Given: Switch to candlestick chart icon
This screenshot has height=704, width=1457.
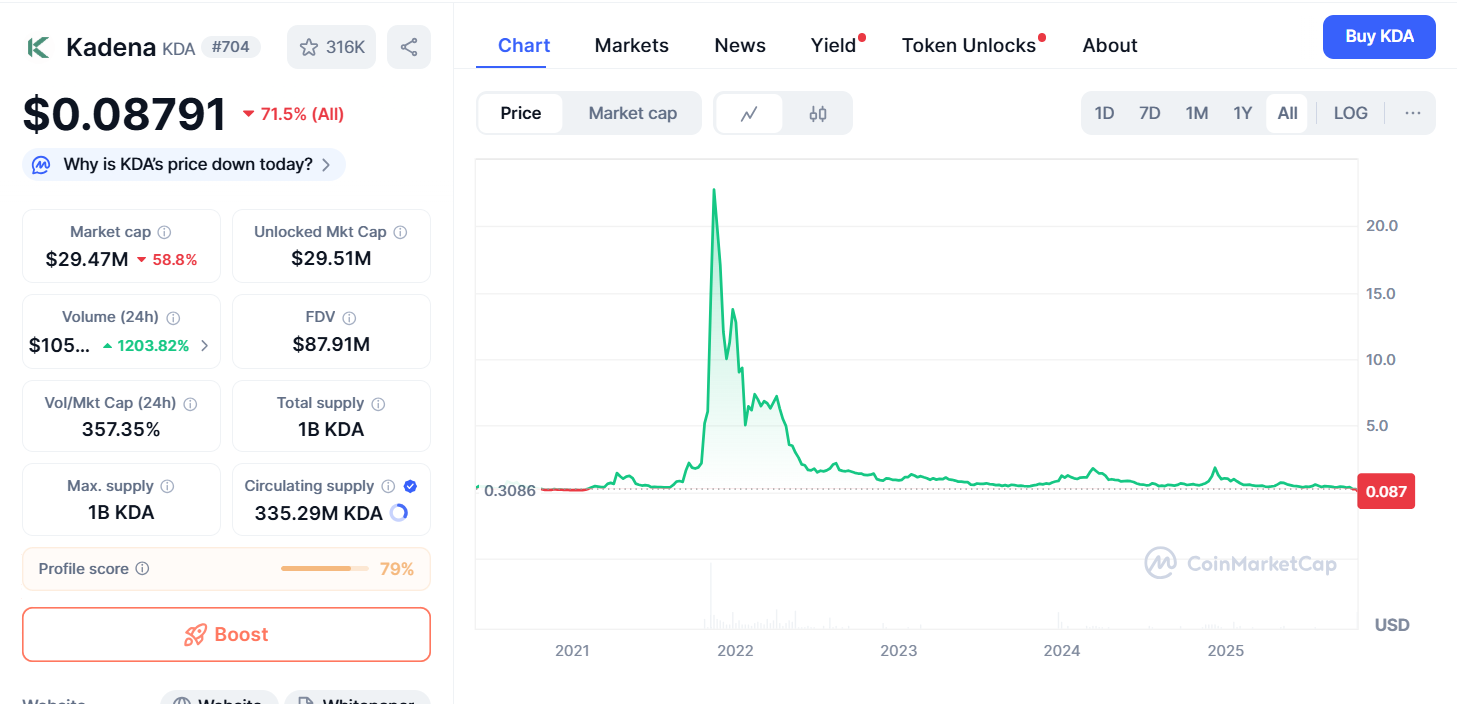Looking at the screenshot, I should (x=817, y=113).
